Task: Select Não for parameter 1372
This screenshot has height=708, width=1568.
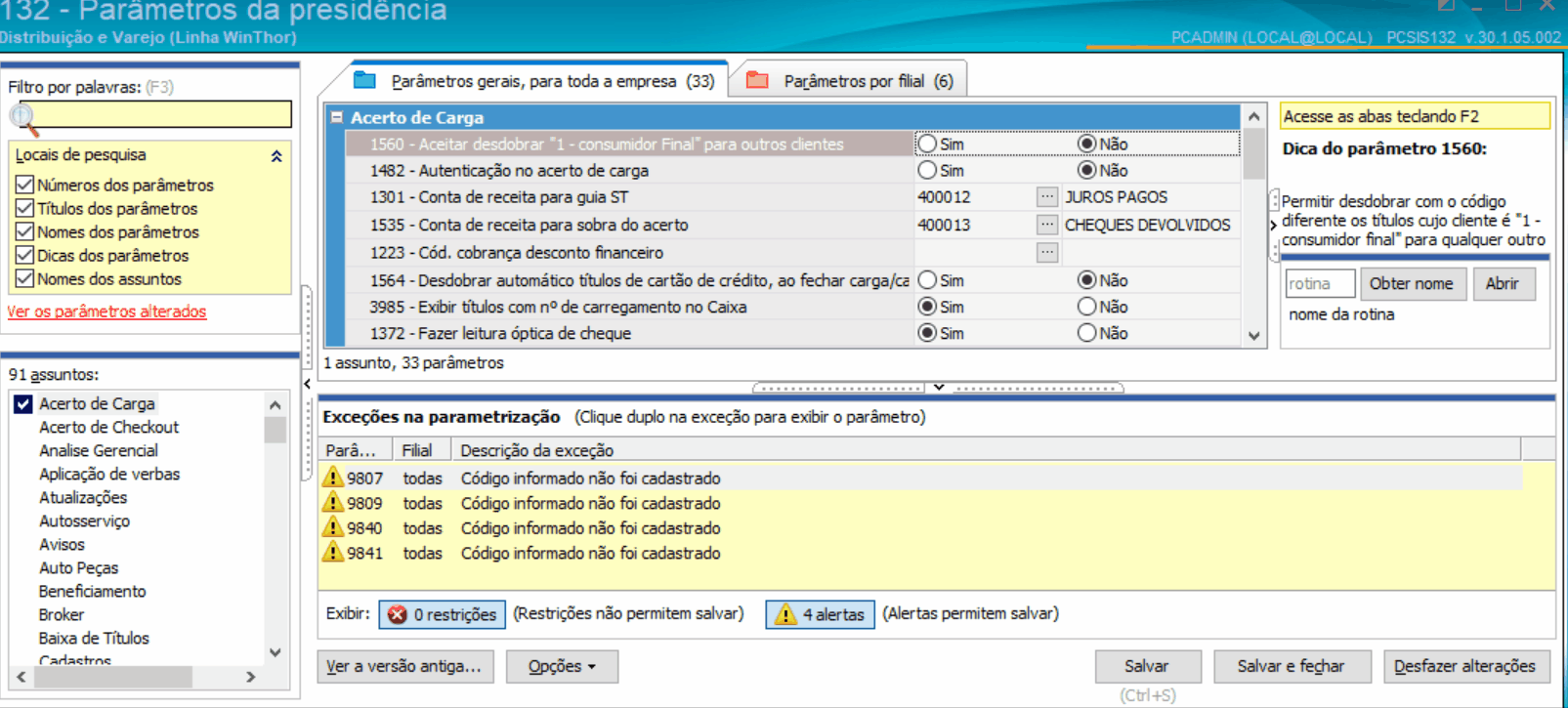Action: [1086, 333]
